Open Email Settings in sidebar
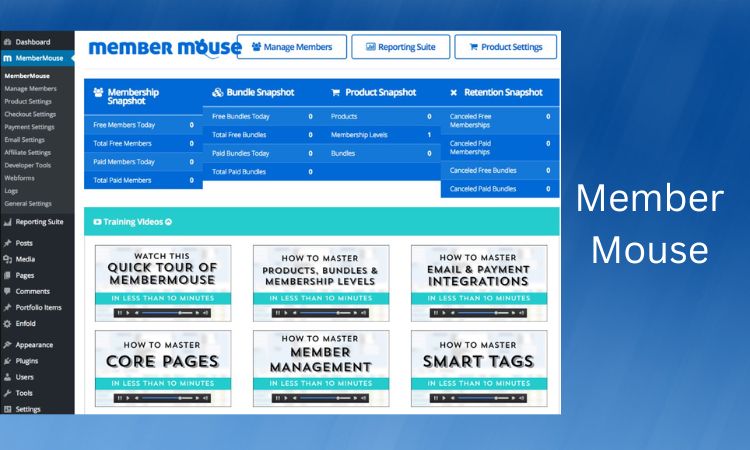Image resolution: width=750 pixels, height=450 pixels. [24, 140]
